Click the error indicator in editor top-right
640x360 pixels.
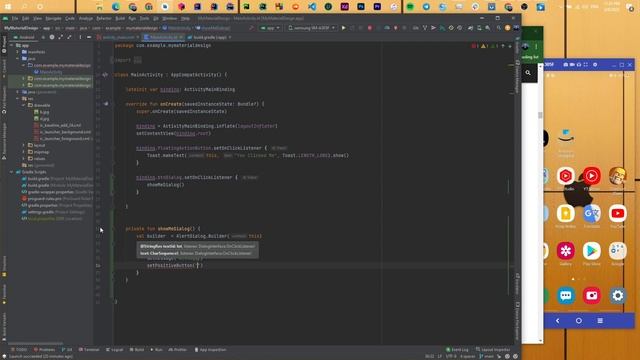click(475, 46)
